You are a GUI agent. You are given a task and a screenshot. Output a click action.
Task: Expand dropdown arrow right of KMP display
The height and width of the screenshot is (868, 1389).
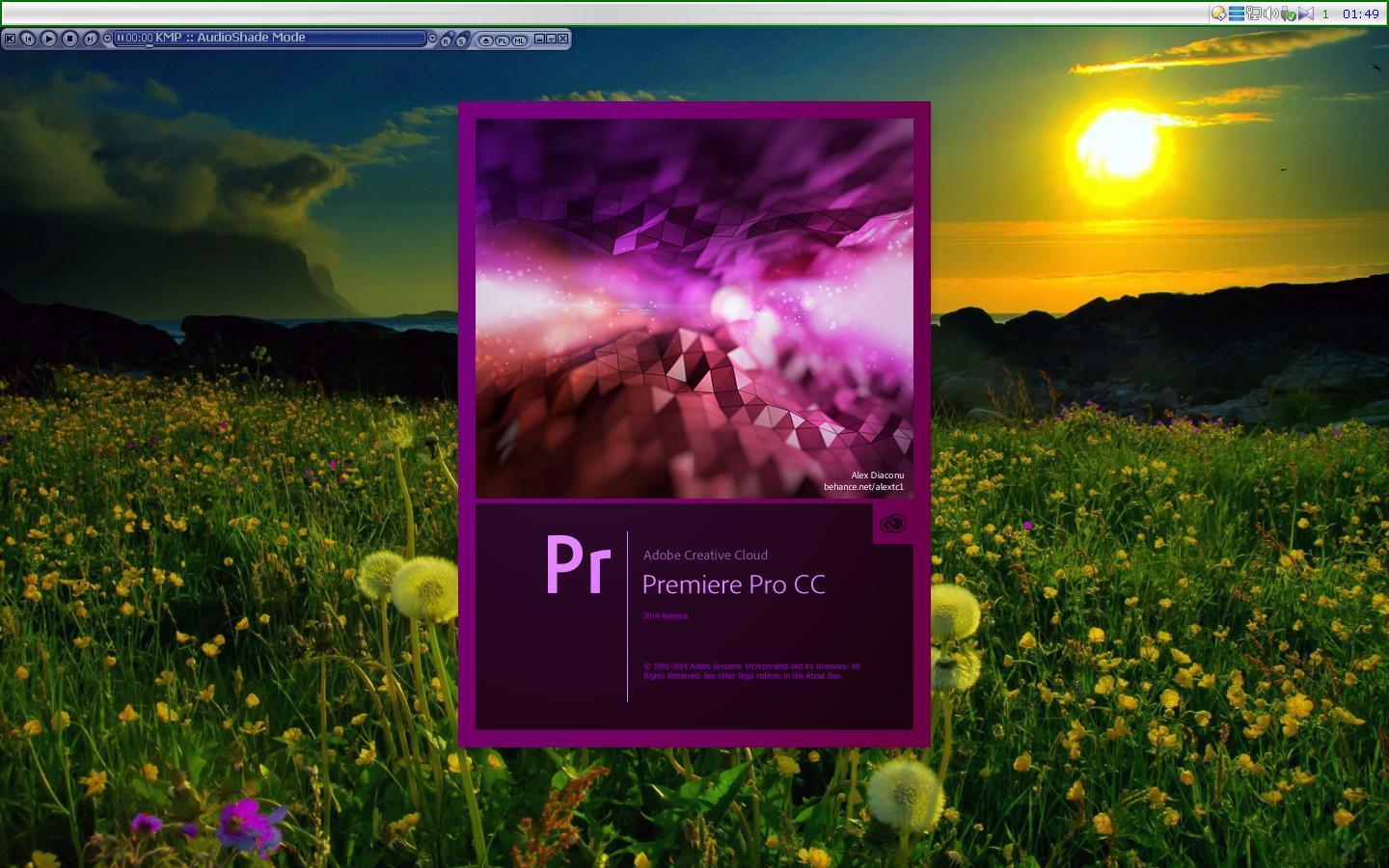(432, 39)
